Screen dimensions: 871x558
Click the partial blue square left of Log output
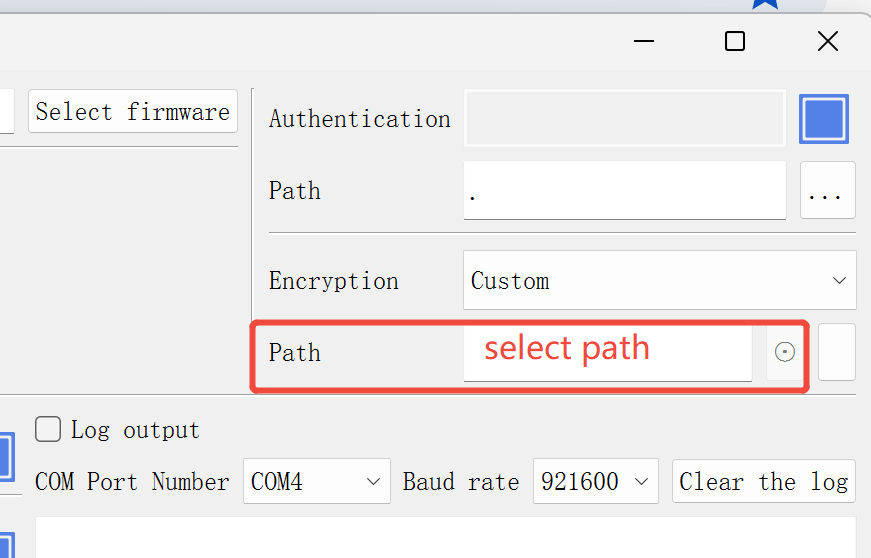click(6, 457)
